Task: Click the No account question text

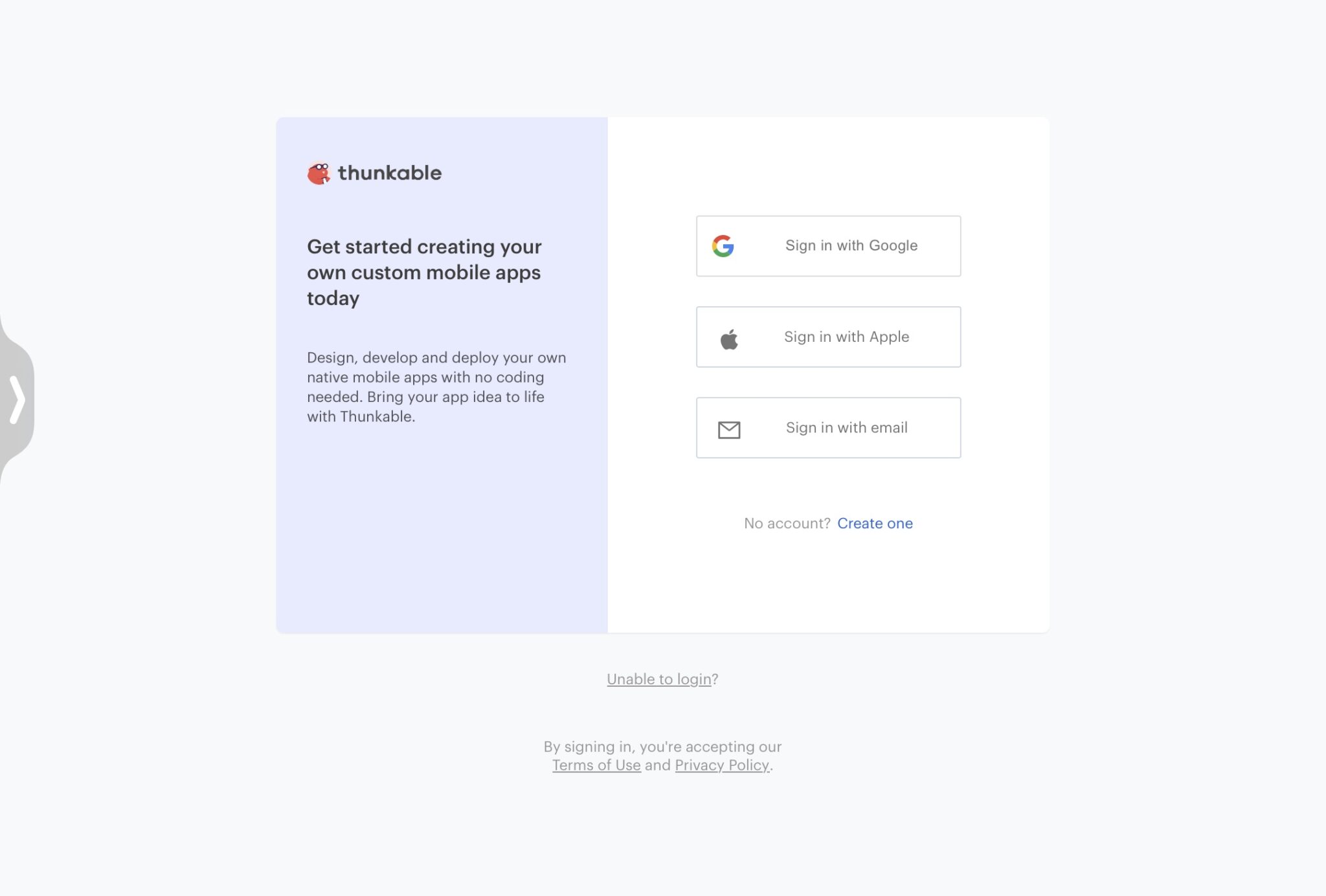Action: [x=787, y=523]
